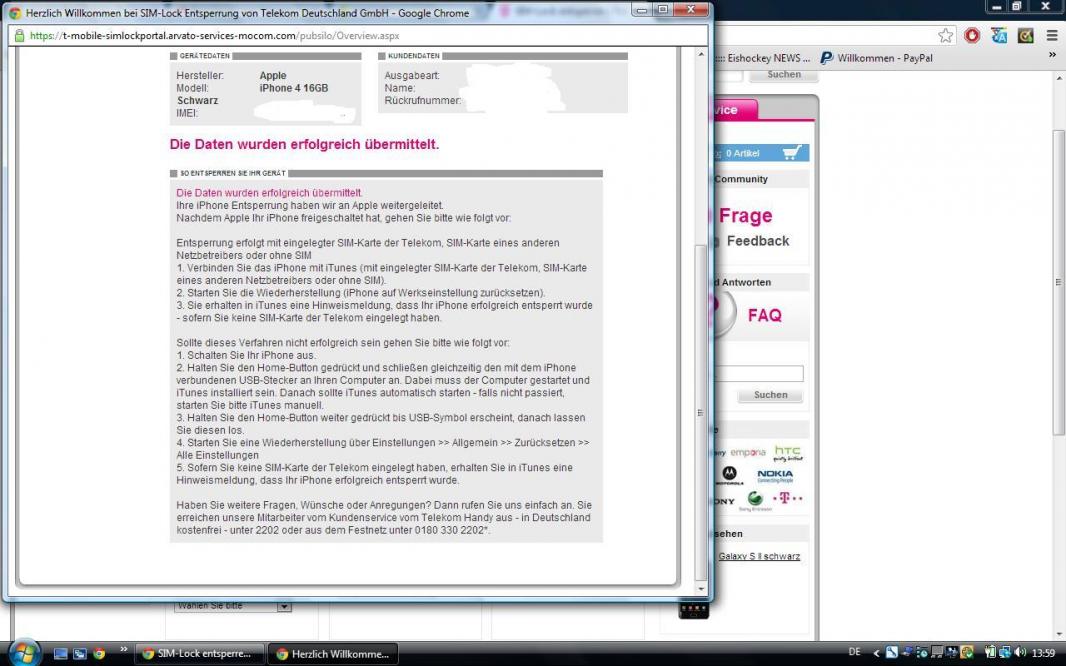Click the dark yellow checkmark extension icon

(x=1025, y=35)
